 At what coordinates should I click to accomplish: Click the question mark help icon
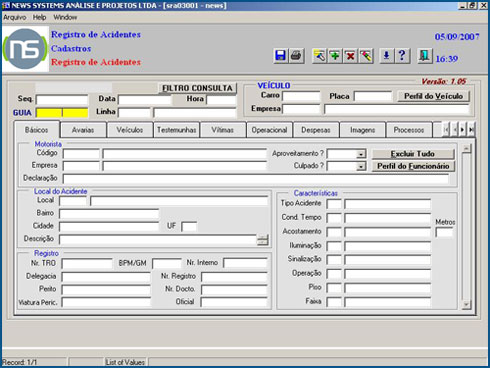402,56
